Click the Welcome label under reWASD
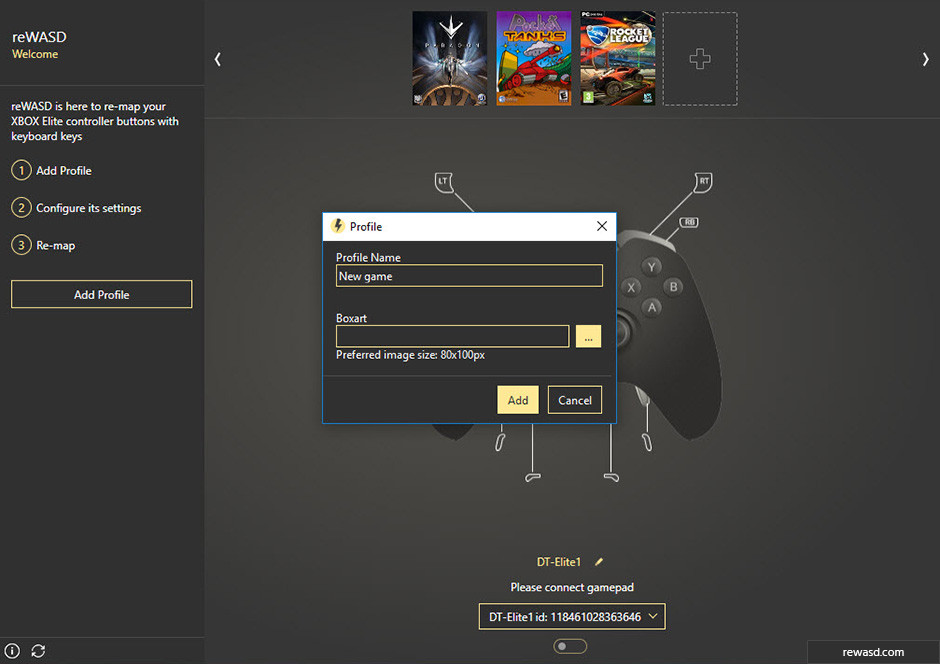The width and height of the screenshot is (940, 664). tap(35, 54)
